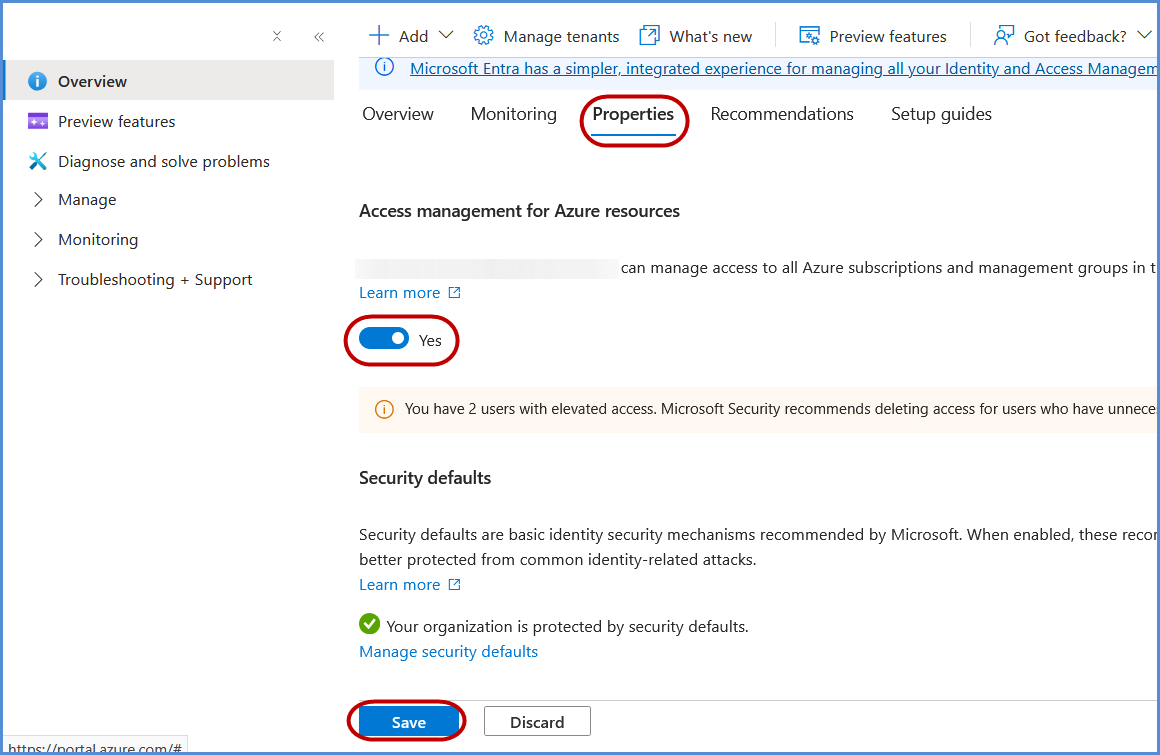Click the What's new external link icon

650,36
